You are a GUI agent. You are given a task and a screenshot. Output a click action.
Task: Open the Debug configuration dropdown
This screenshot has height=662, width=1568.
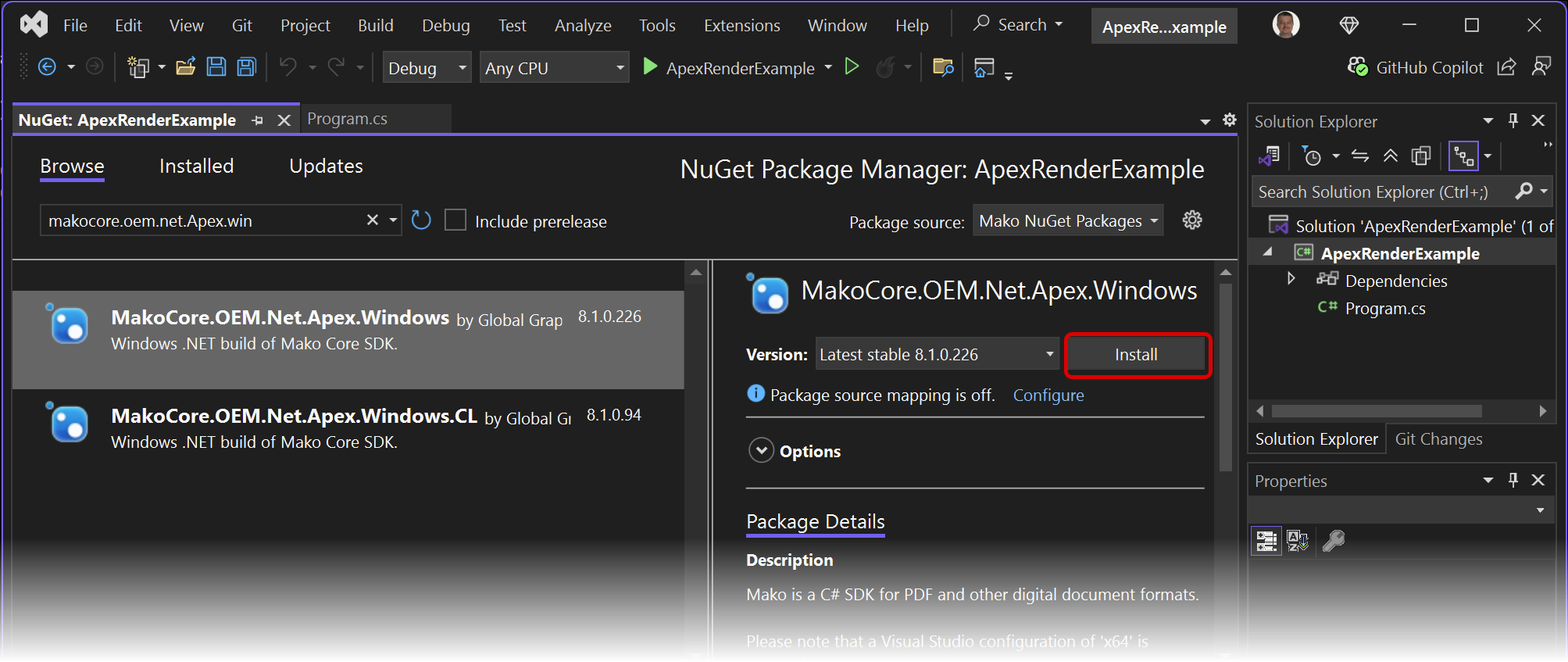pos(427,68)
